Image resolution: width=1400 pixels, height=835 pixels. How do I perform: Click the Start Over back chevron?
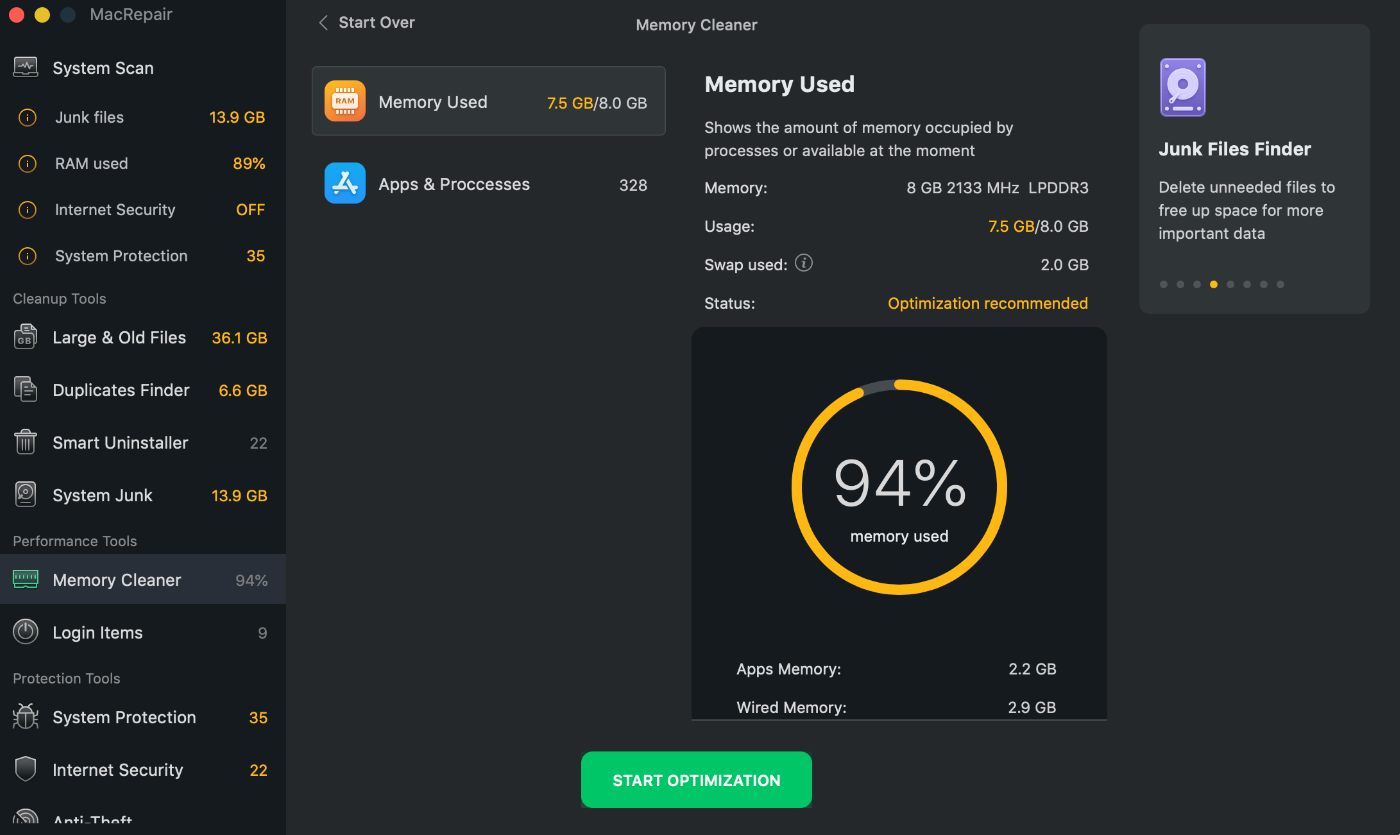[323, 22]
